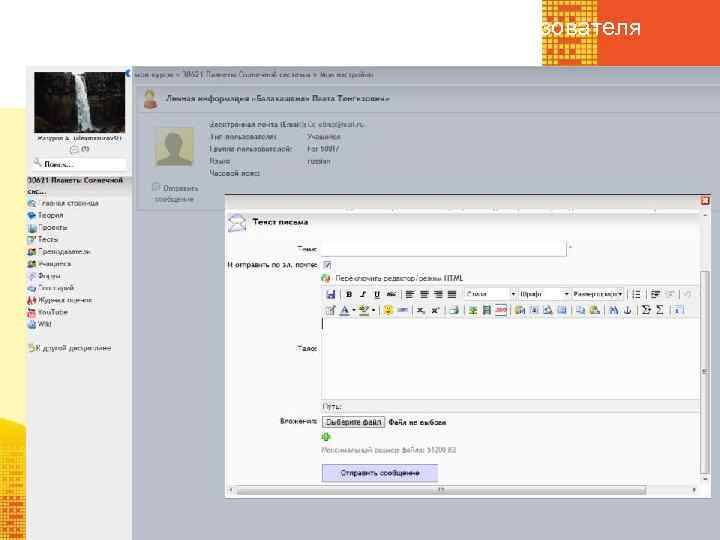The height and width of the screenshot is (540, 720).
Task: Open the messages icon showing (0)
Action: click(x=74, y=149)
